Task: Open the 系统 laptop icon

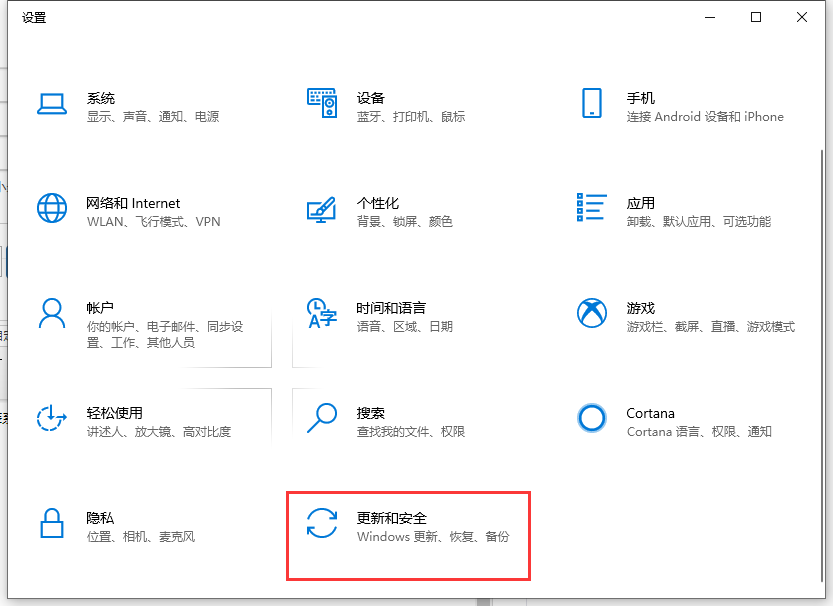Action: [52, 104]
